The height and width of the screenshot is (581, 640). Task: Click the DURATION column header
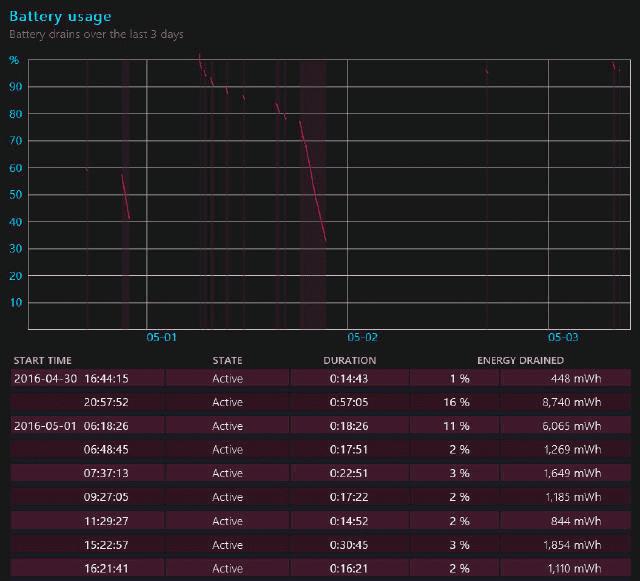point(349,360)
